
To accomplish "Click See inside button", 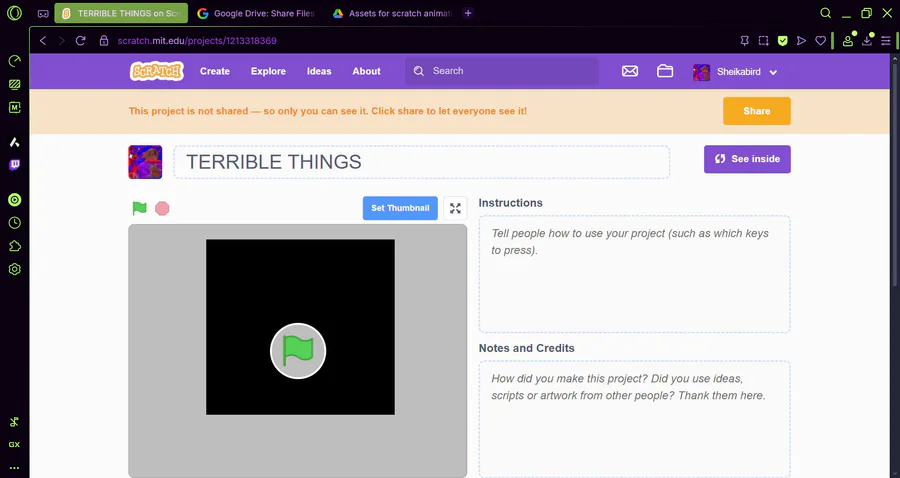I will 747,159.
